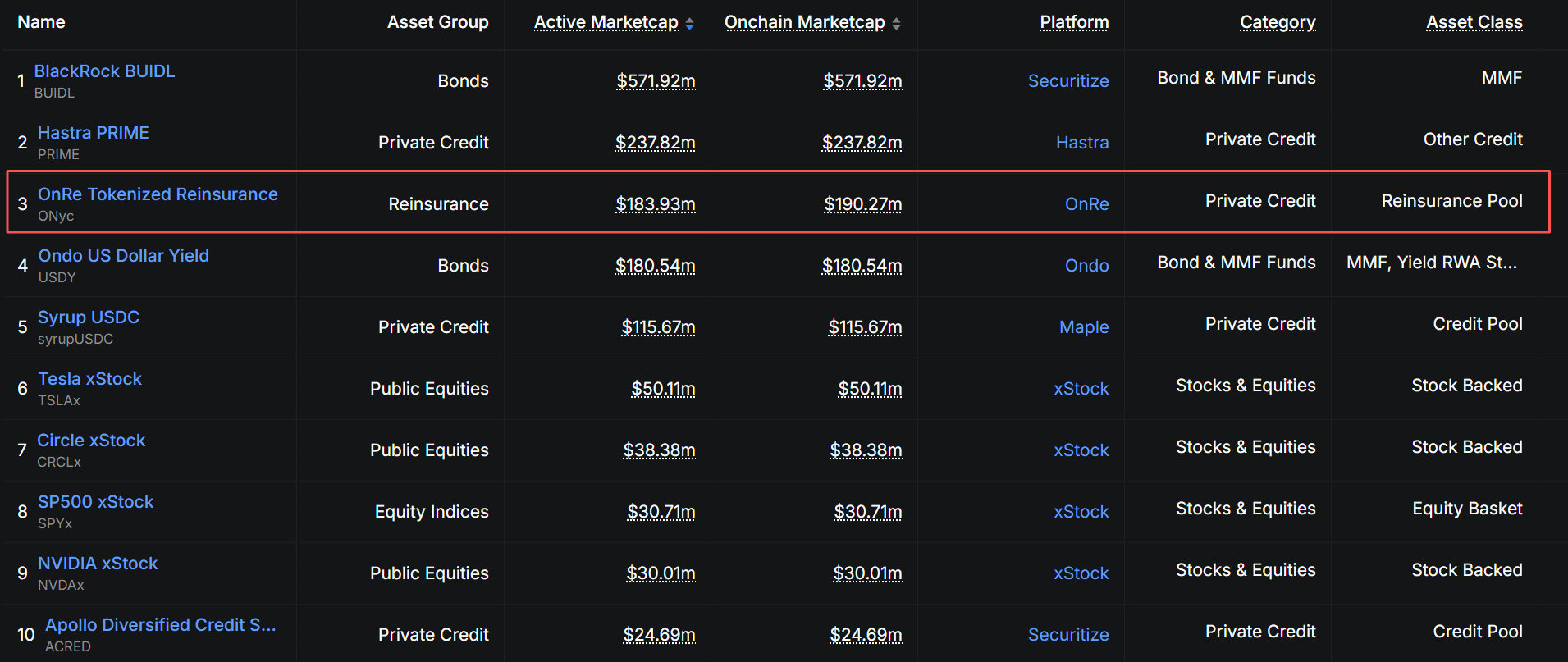The height and width of the screenshot is (662, 1568).
Task: Open Ondo US Dollar Yield asset
Action: 124,256
